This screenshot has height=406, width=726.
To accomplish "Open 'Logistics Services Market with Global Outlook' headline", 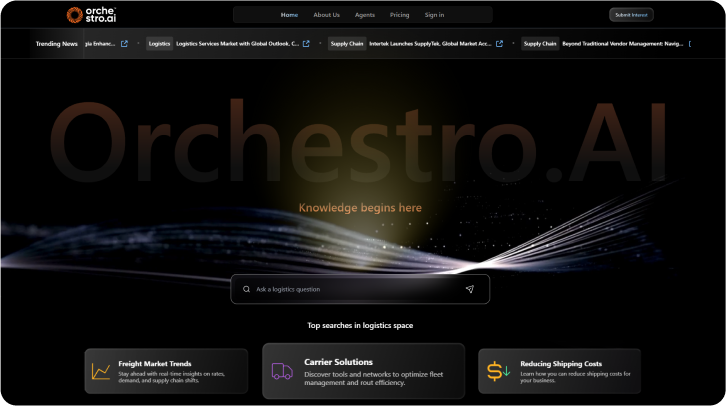I will coord(238,44).
